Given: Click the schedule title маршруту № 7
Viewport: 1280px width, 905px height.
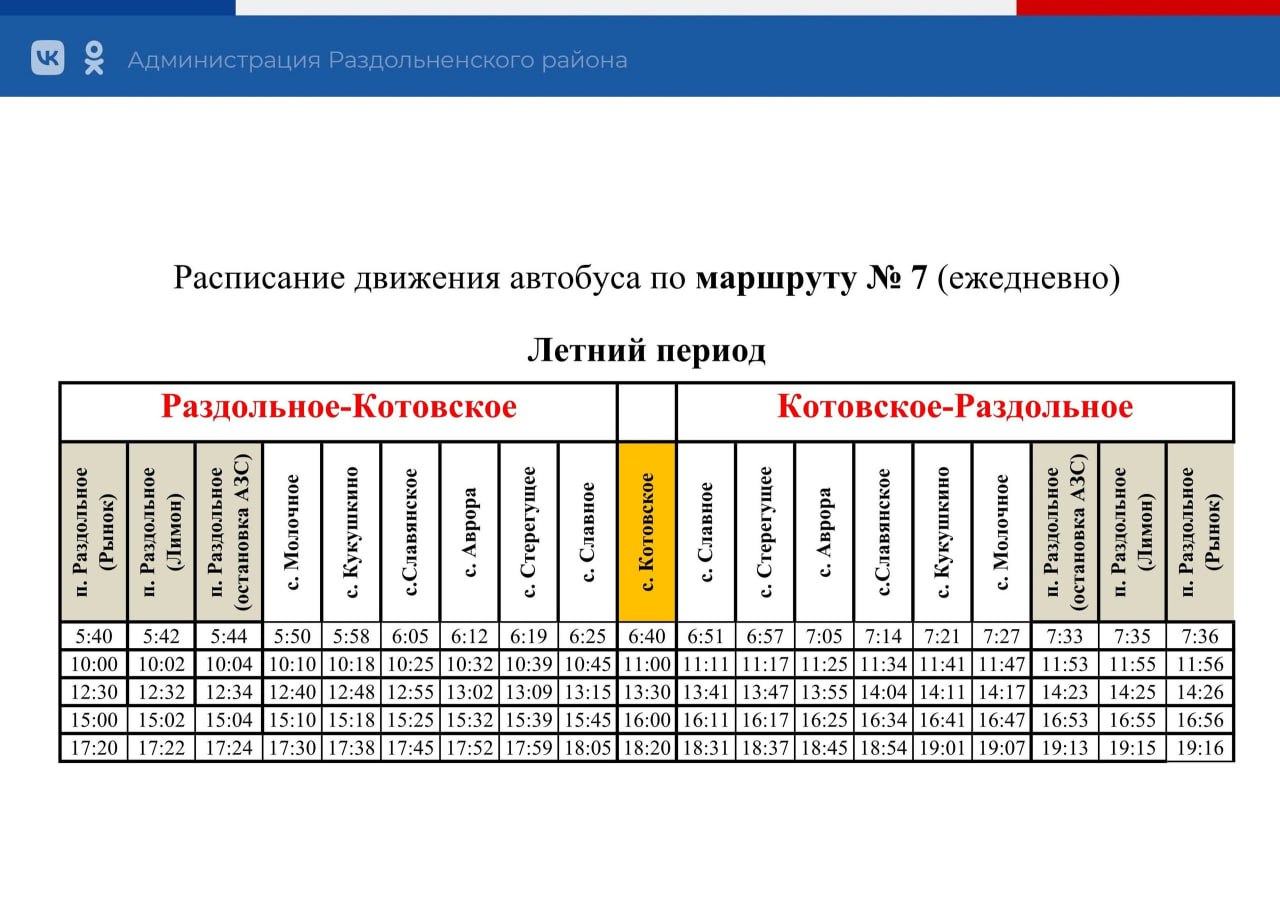Looking at the screenshot, I should pyautogui.click(x=811, y=278).
